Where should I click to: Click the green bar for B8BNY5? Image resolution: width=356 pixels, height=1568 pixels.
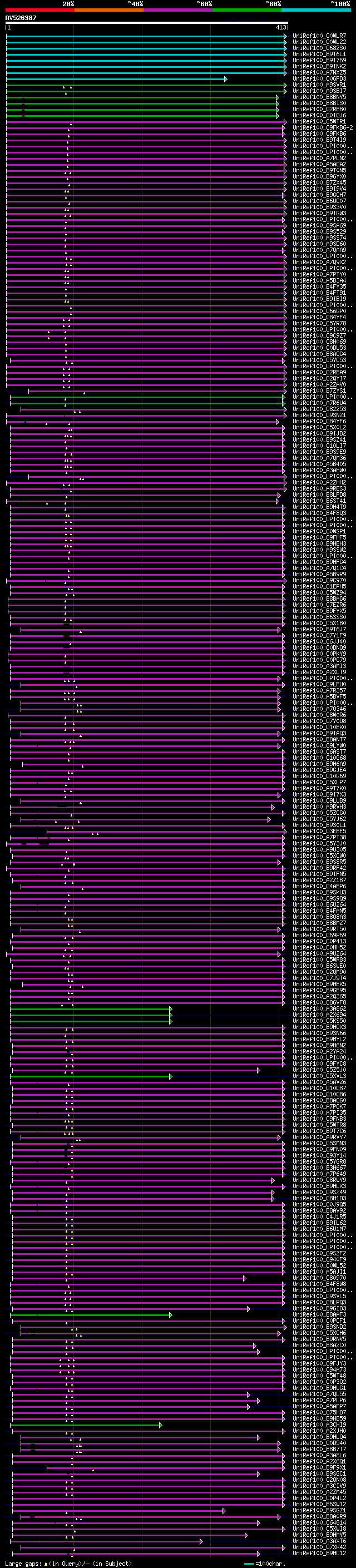click(142, 97)
